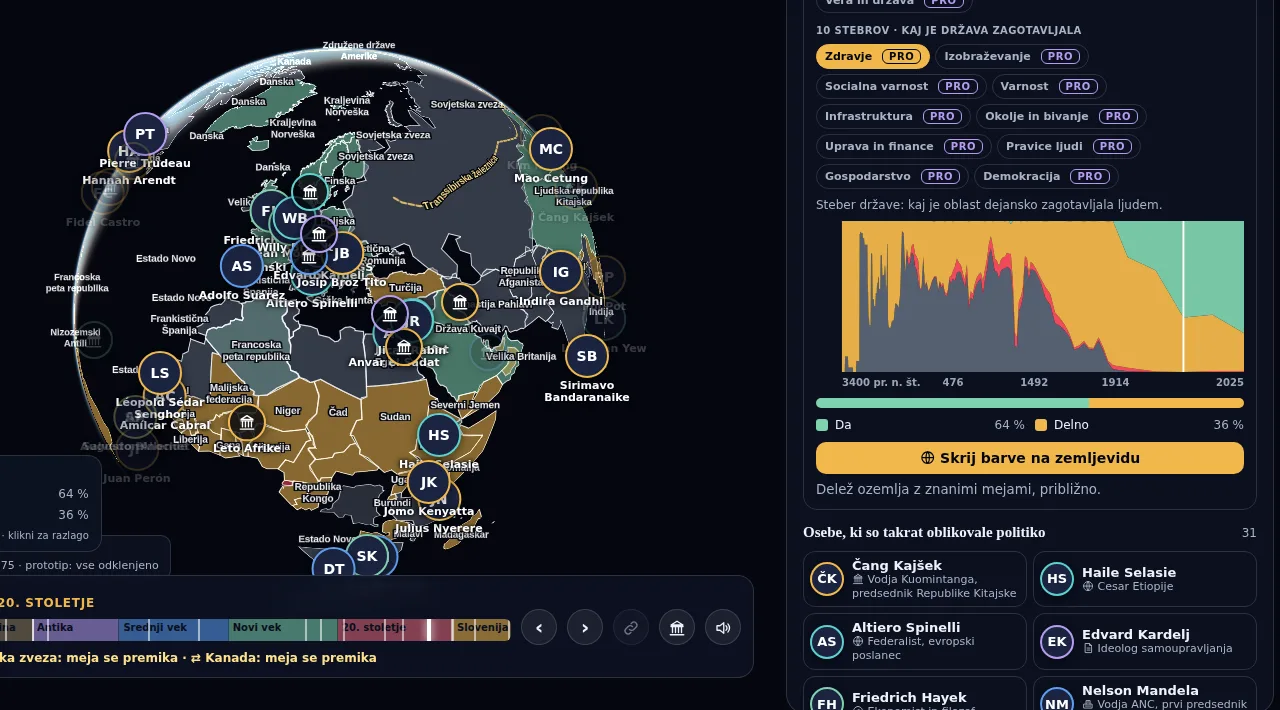Pick the Okolje in bivanje pillar
Screen dimensions: 1280x710
click(1061, 117)
